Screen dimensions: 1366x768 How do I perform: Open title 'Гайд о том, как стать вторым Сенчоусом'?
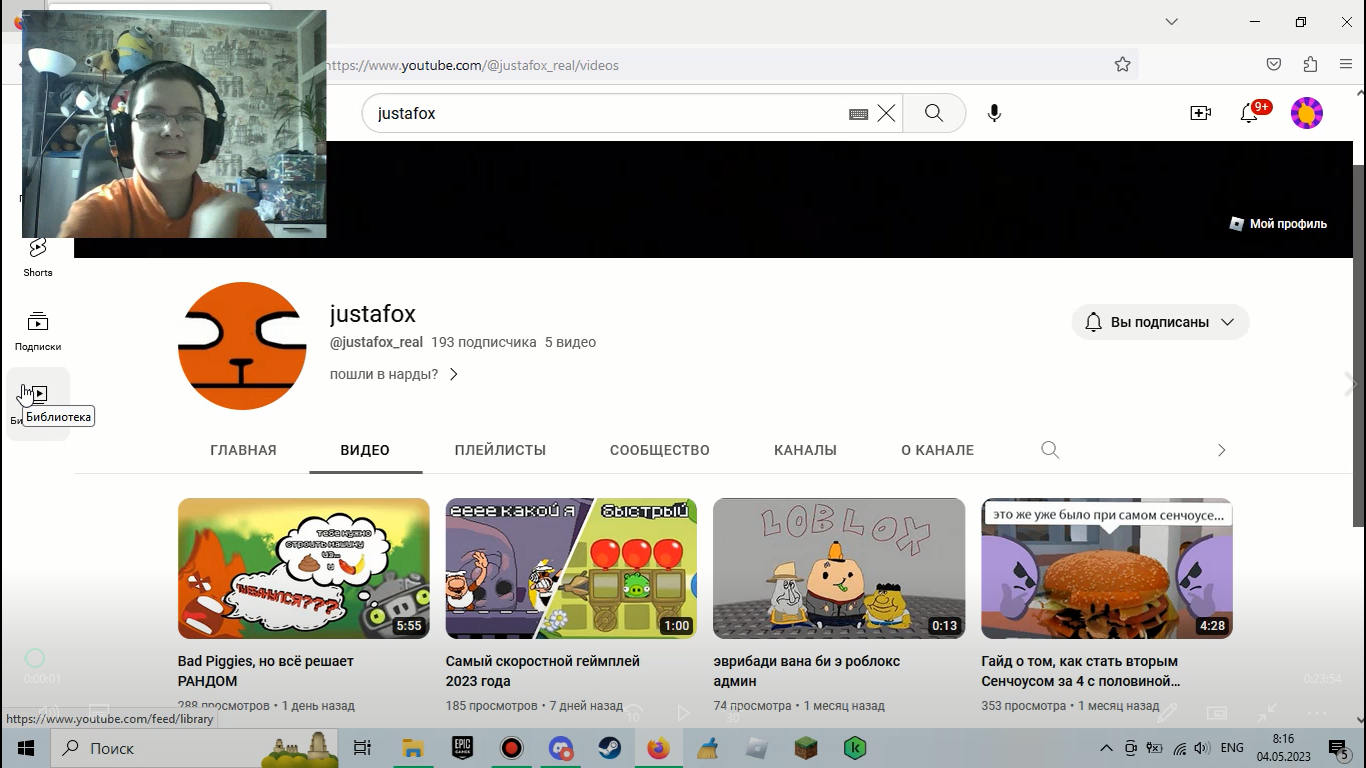click(x=1080, y=671)
